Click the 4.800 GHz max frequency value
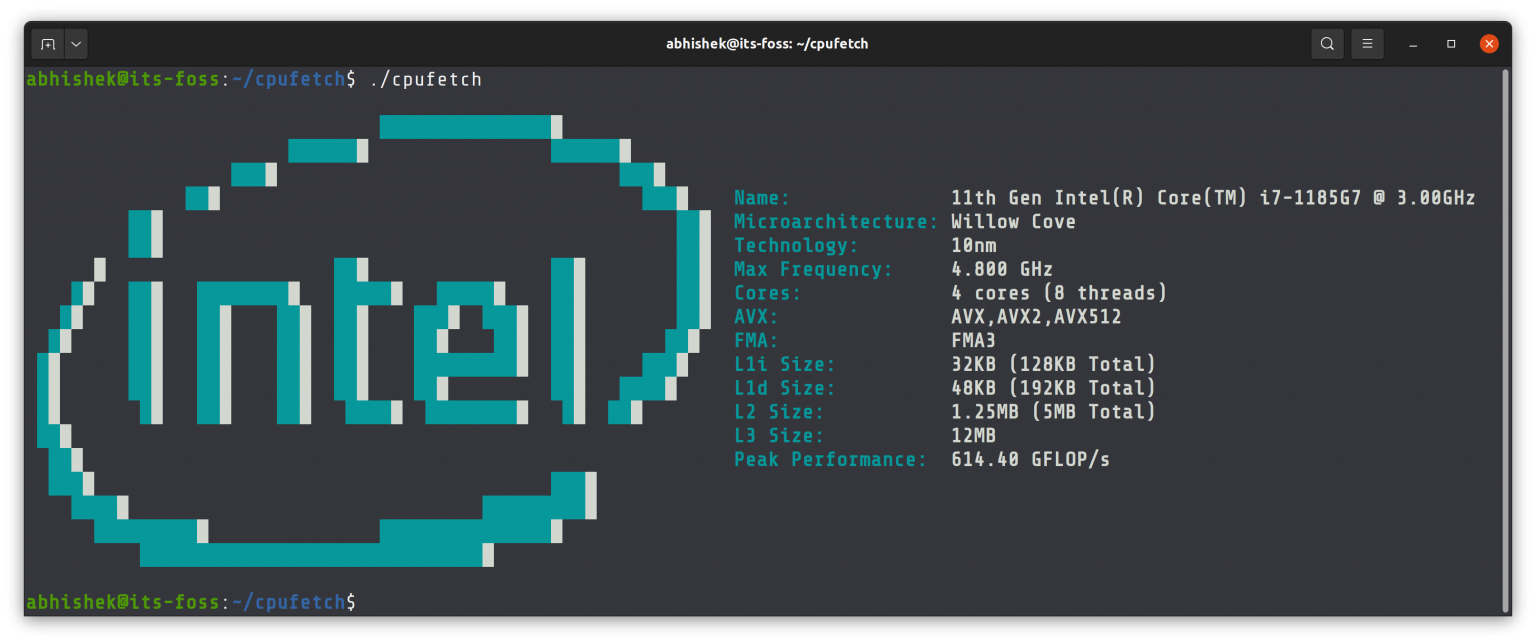1536x643 pixels. click(x=1001, y=269)
